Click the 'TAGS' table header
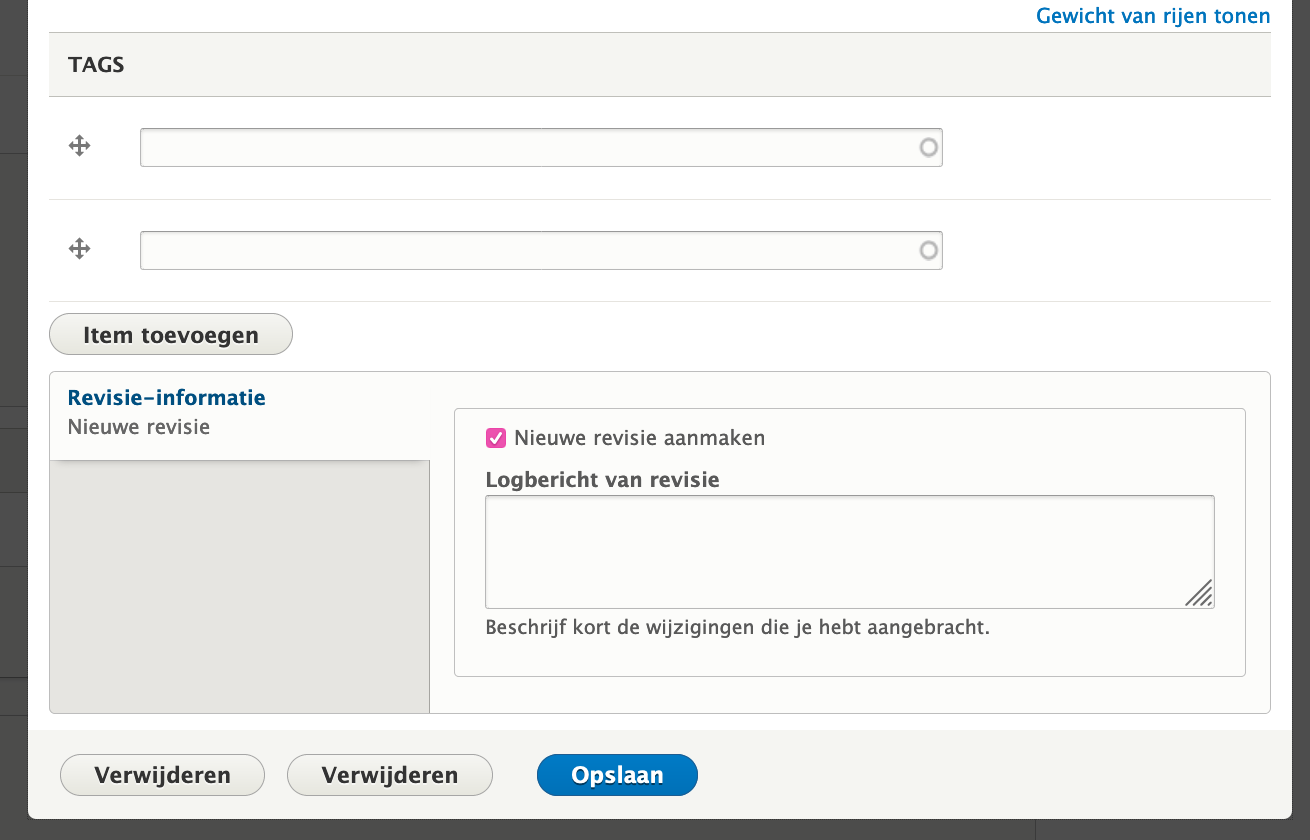The height and width of the screenshot is (840, 1310). point(96,65)
